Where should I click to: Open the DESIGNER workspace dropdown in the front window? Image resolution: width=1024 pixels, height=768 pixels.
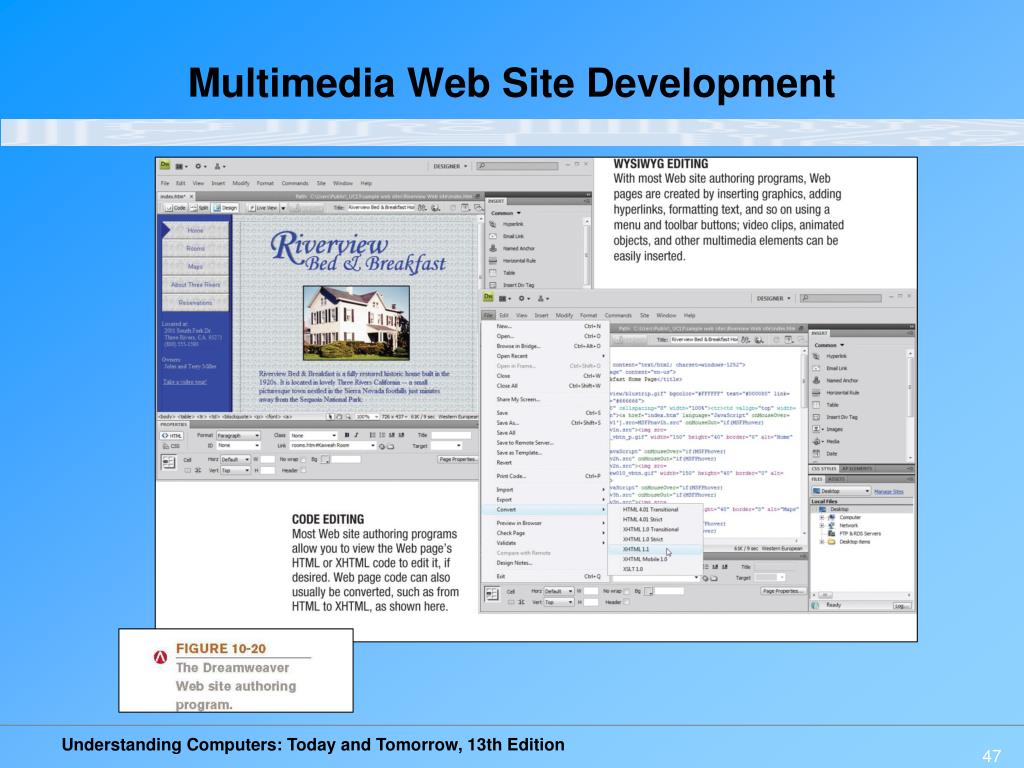pos(774,298)
